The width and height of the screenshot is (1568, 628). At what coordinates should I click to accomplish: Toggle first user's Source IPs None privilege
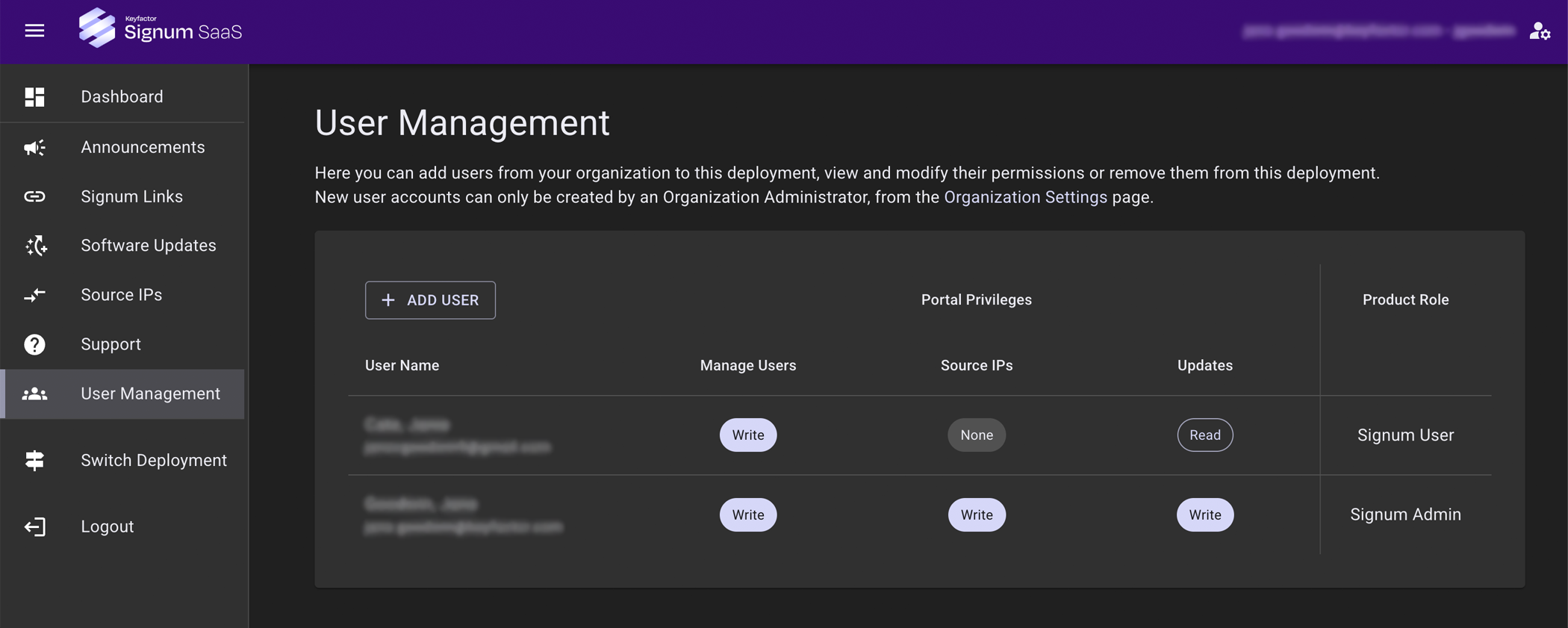point(976,435)
